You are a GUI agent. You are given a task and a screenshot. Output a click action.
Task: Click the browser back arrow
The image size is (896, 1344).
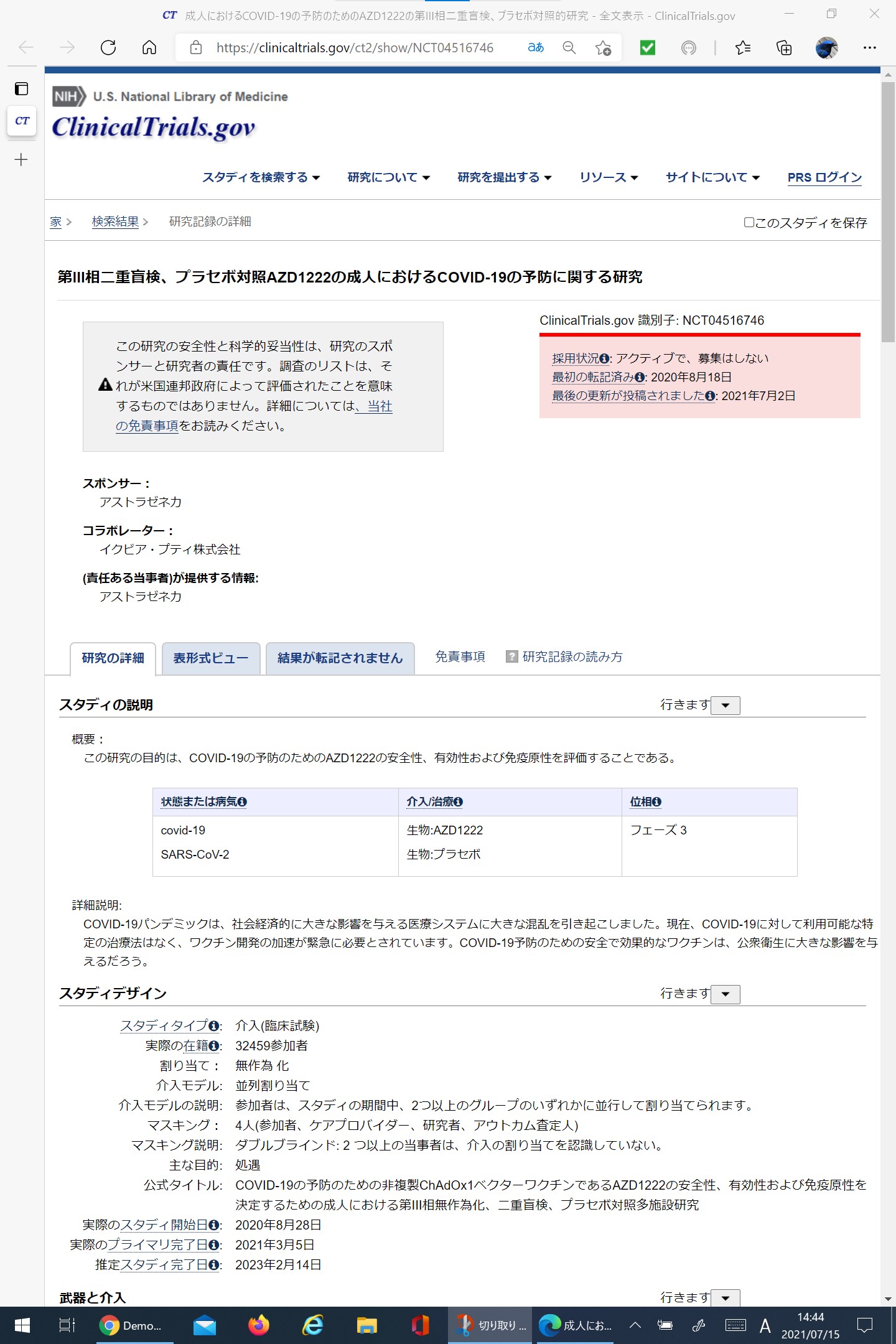coord(26,48)
